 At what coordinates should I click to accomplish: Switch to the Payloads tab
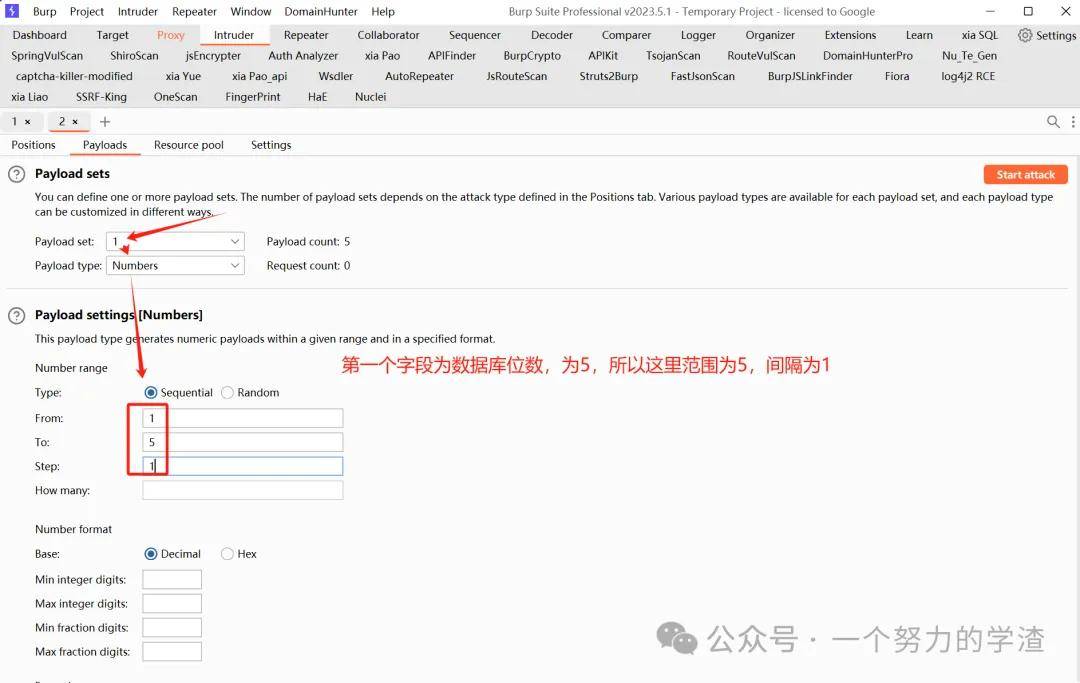[x=105, y=145]
